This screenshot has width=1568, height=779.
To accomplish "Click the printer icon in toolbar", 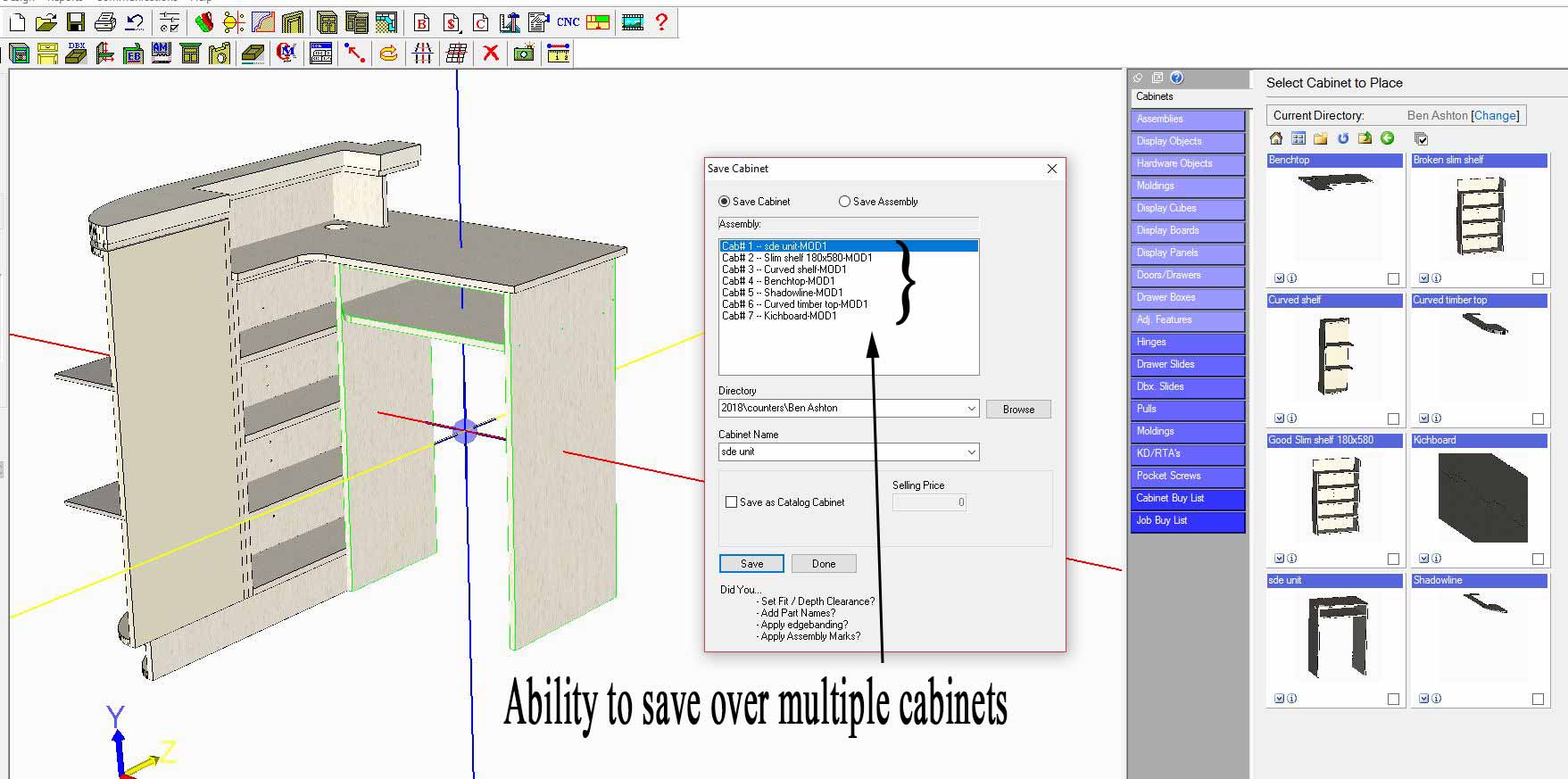I will 104,22.
